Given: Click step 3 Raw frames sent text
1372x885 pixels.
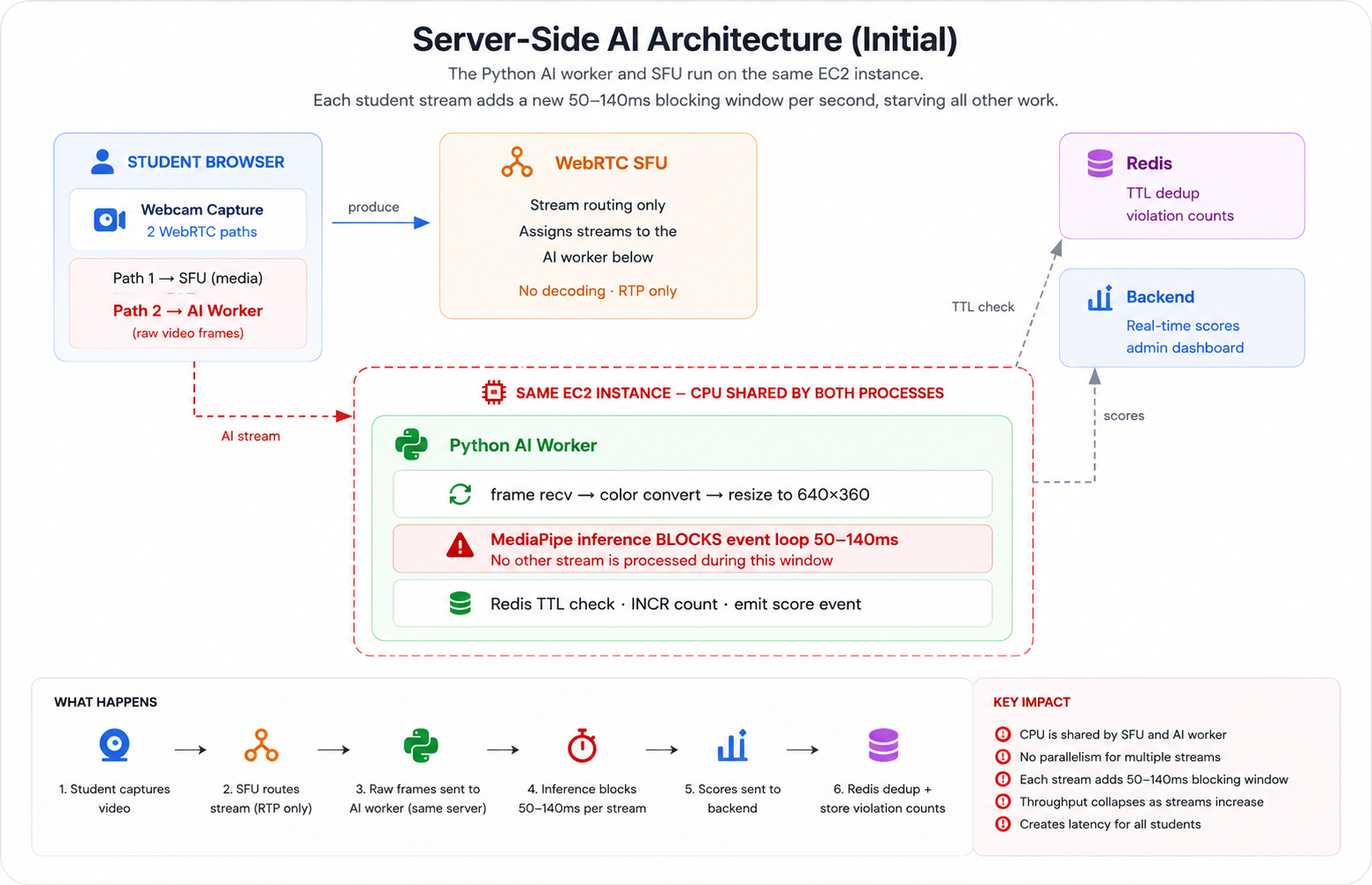Looking at the screenshot, I should 417,799.
